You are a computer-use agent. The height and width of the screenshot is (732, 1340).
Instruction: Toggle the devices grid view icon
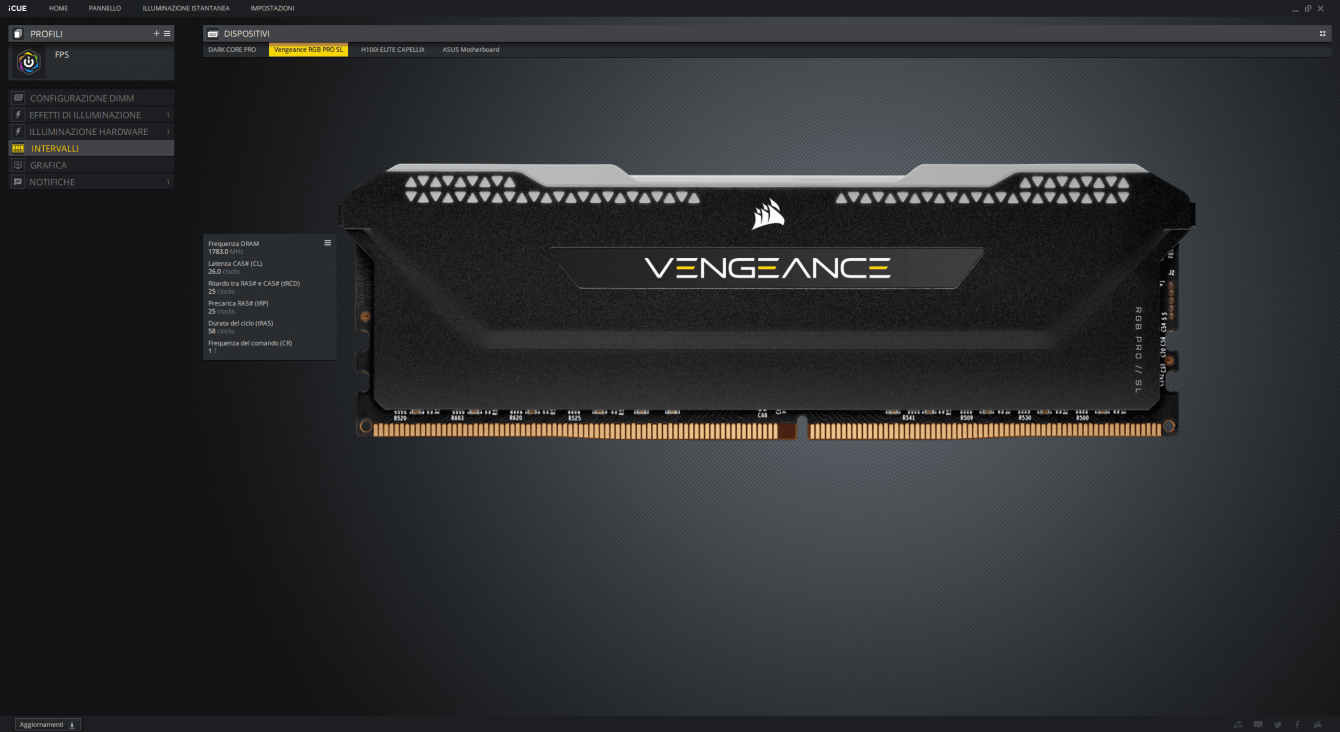point(1323,33)
